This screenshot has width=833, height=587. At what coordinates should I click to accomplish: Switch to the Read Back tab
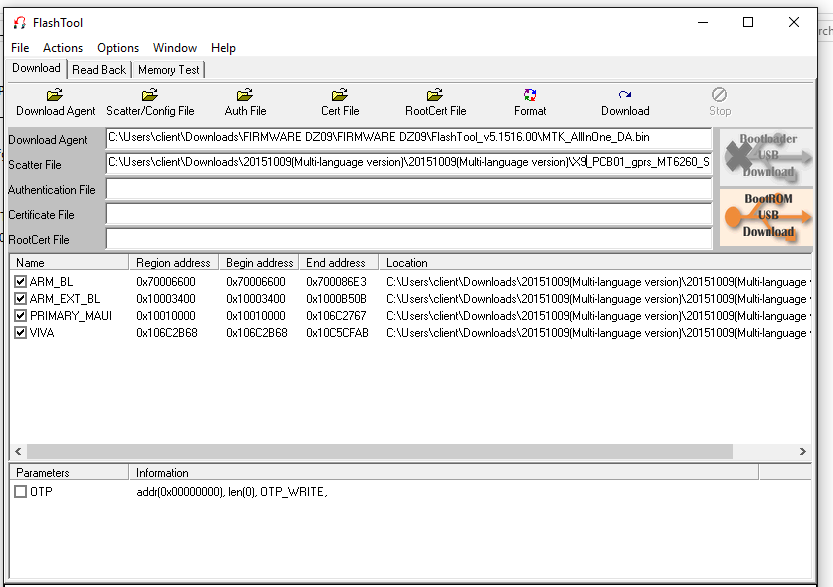click(99, 70)
